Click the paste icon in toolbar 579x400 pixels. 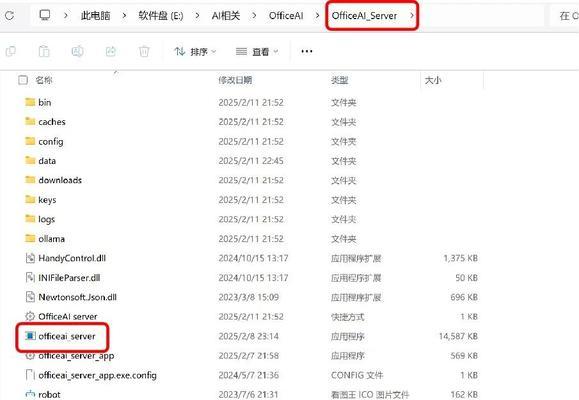[44, 51]
